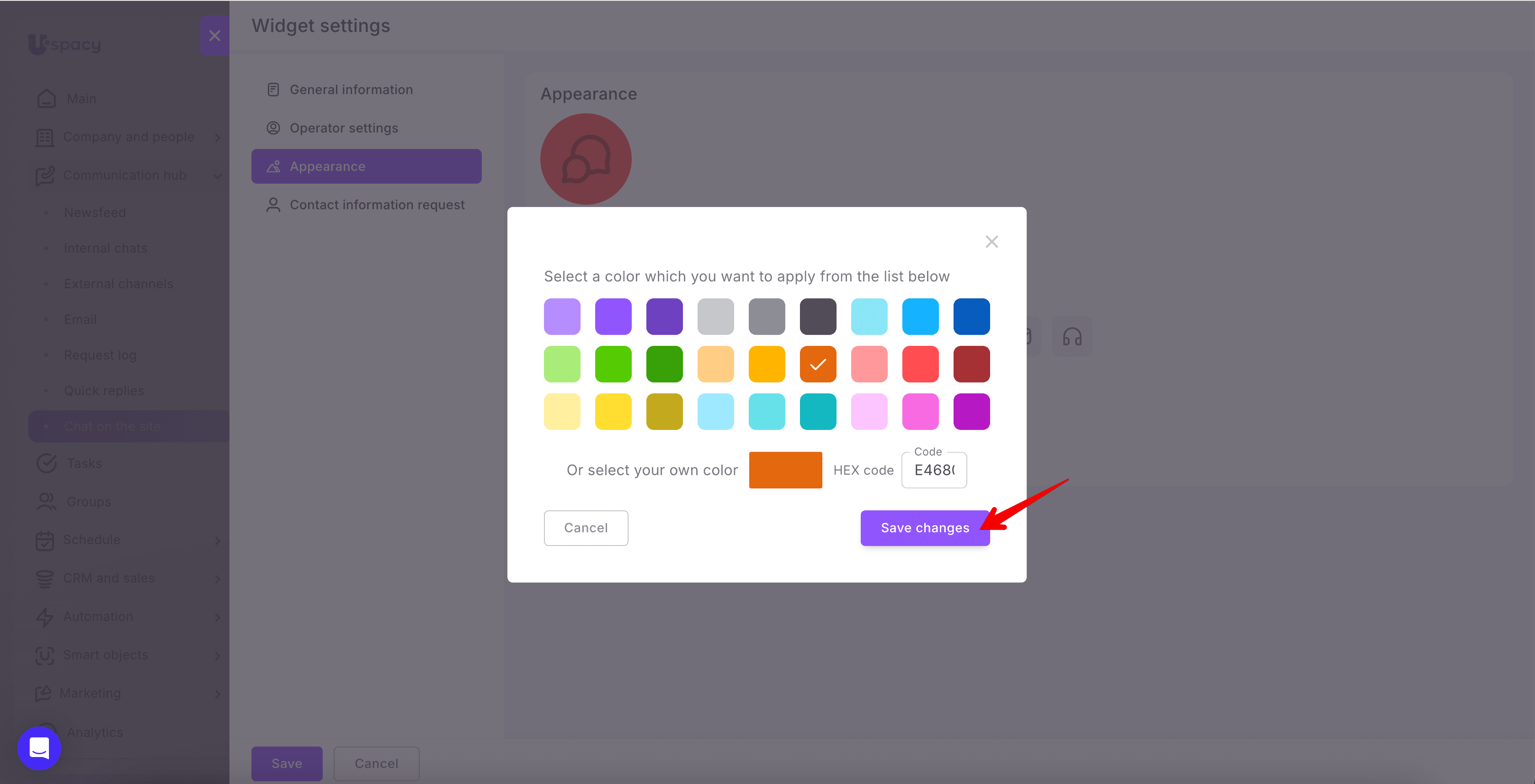Select the dark blue color swatch
This screenshot has height=784, width=1535.
click(972, 316)
